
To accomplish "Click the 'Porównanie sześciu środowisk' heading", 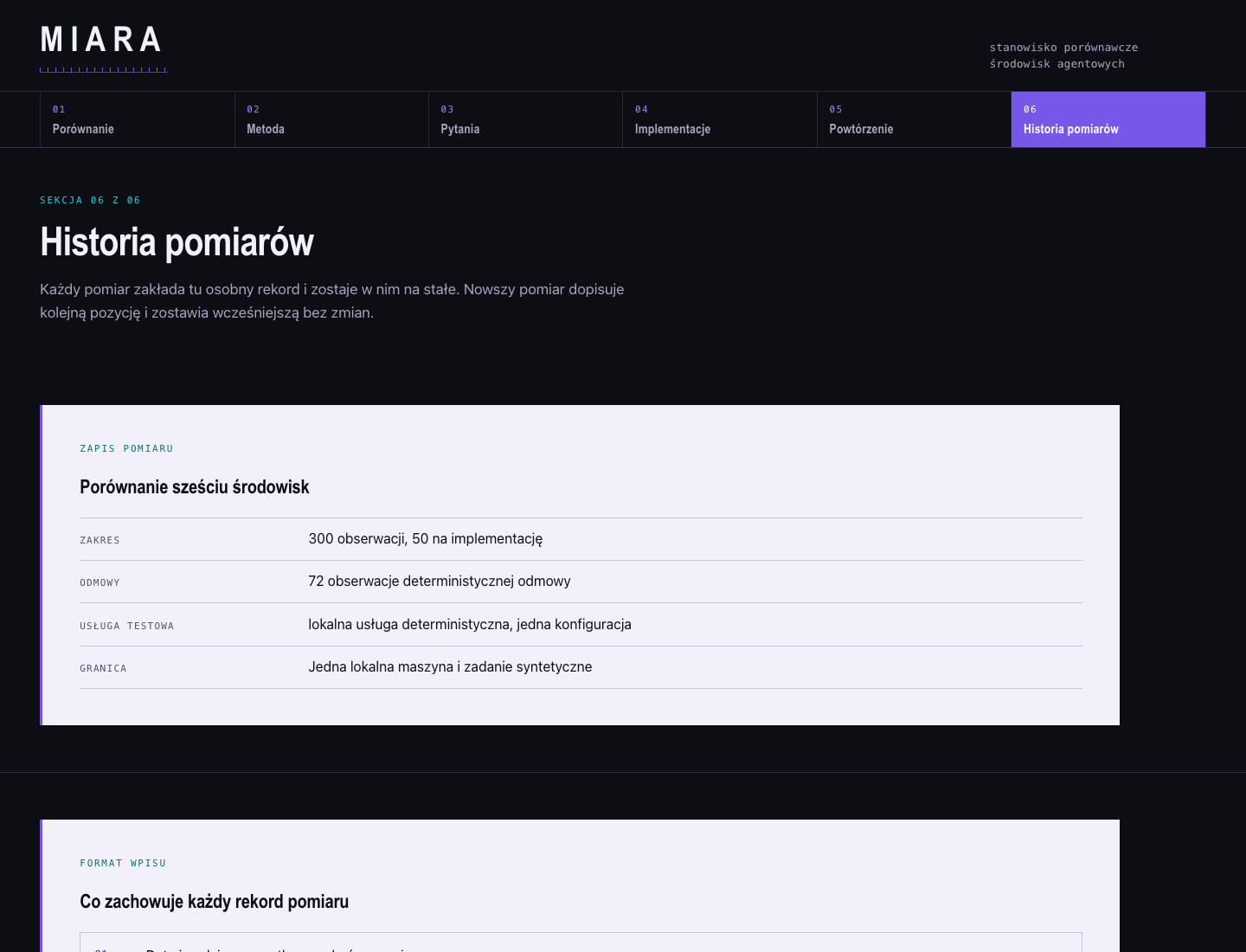I will (195, 487).
